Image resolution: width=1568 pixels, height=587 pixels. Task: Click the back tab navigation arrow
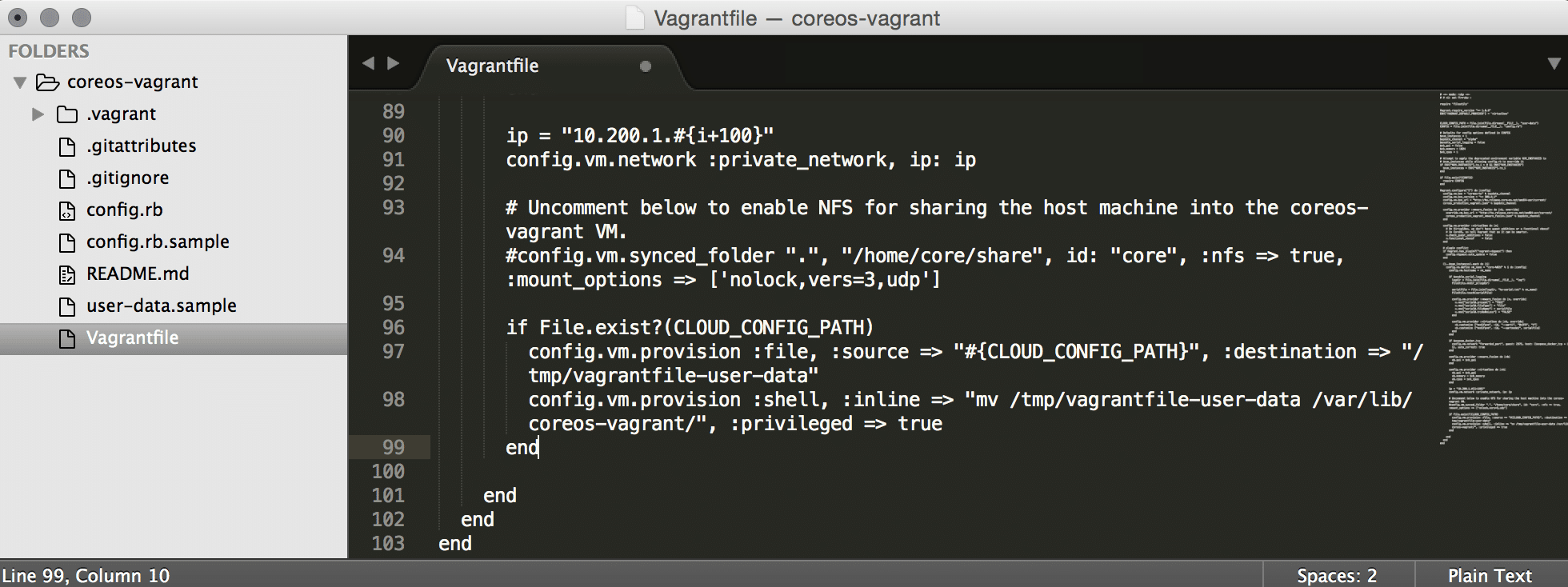click(368, 63)
